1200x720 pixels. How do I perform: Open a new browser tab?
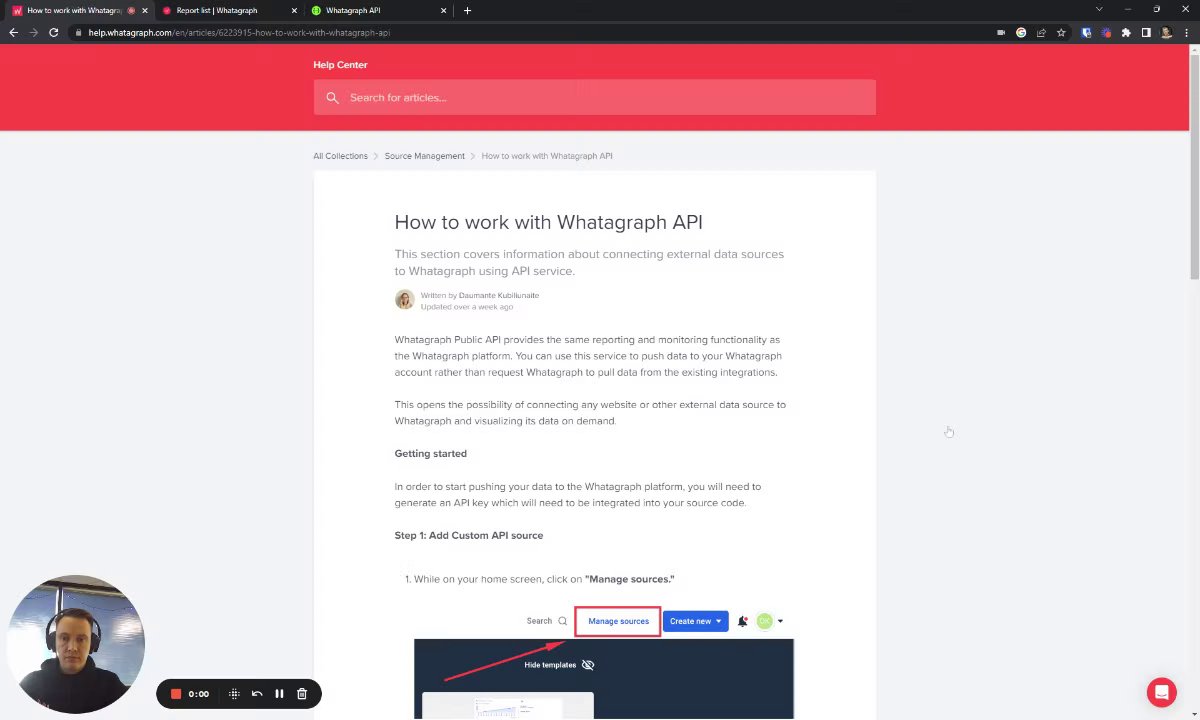coord(467,10)
